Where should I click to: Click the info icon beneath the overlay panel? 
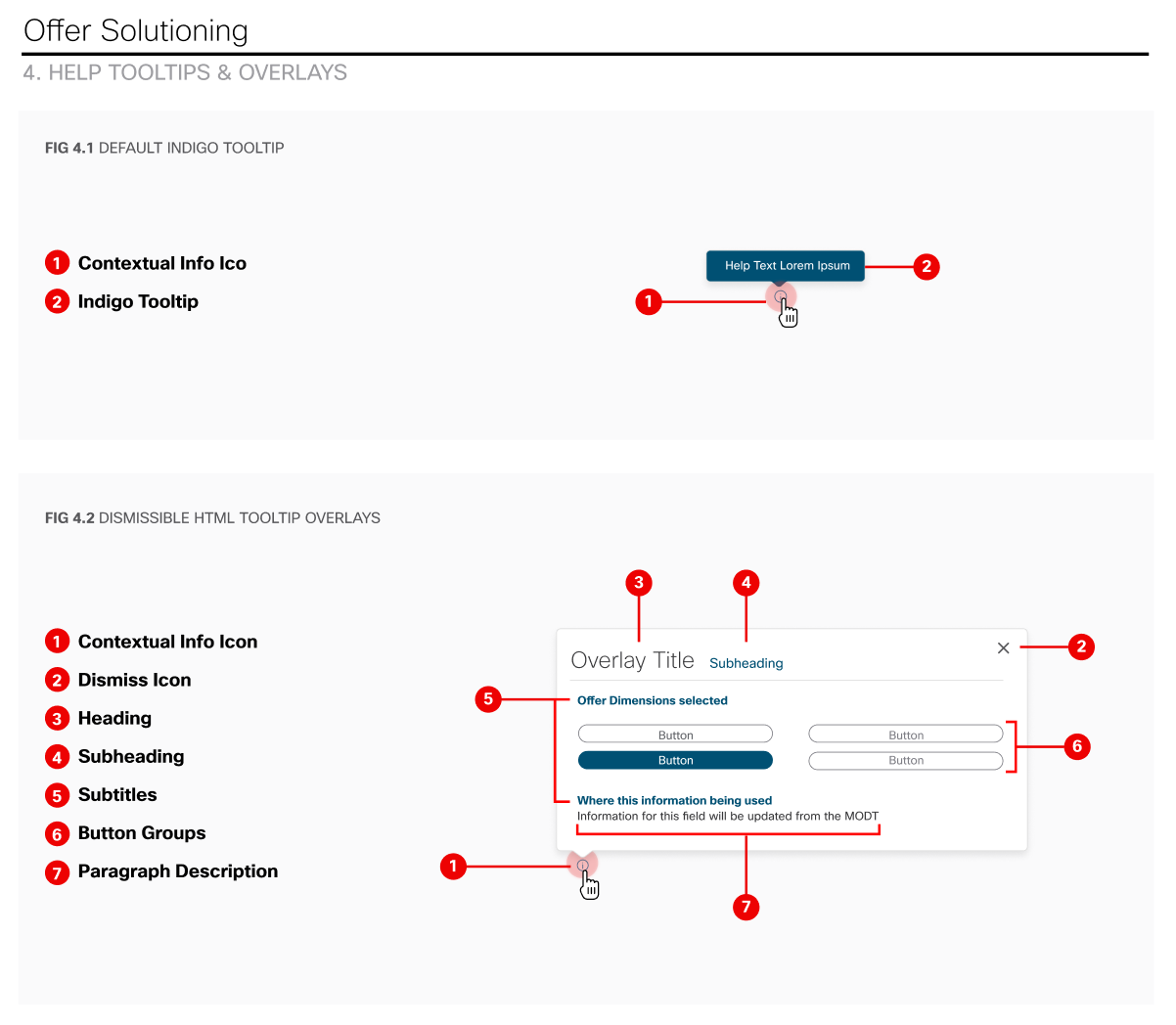(583, 865)
